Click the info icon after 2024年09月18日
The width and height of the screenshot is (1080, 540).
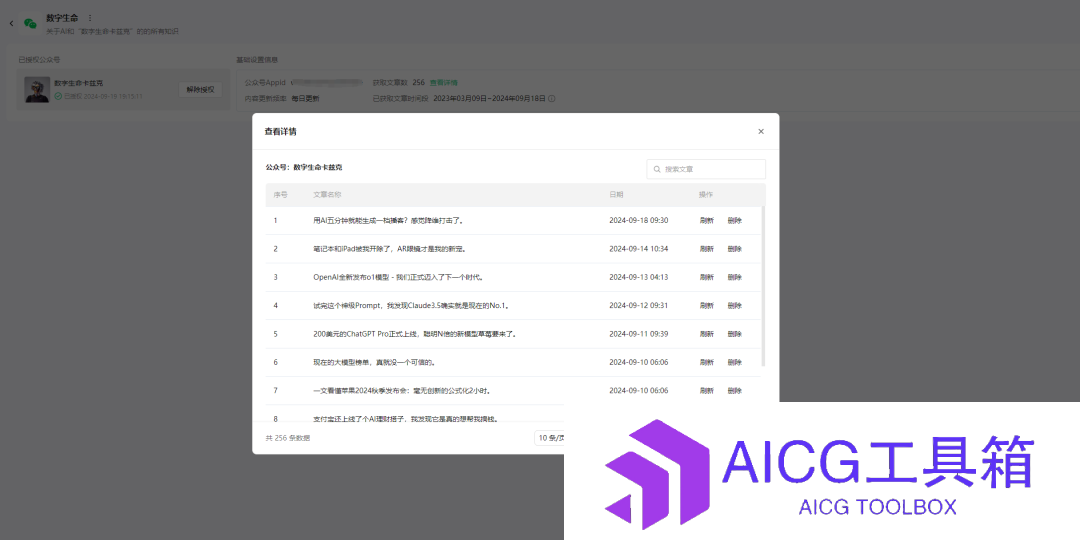(552, 98)
